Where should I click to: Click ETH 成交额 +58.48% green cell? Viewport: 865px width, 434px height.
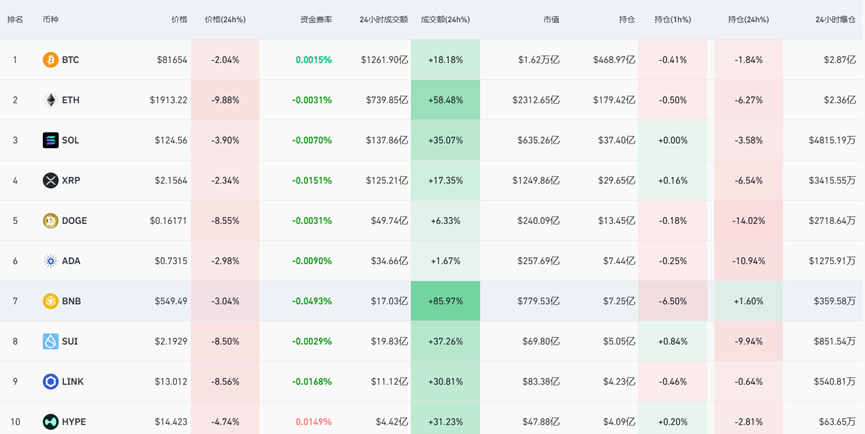445,100
